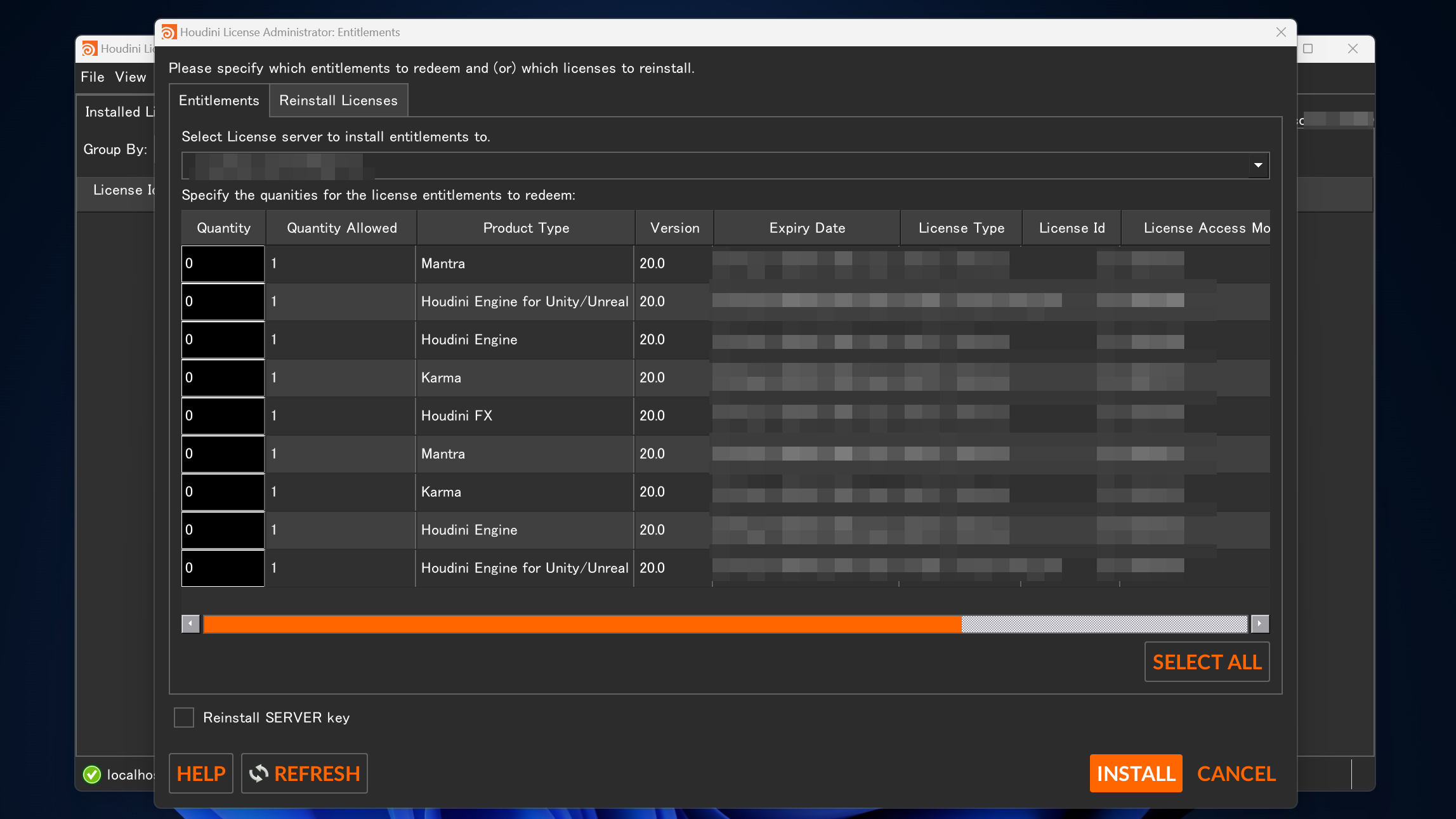Image resolution: width=1456 pixels, height=819 pixels.
Task: Click the License Type column header
Action: pos(961,228)
